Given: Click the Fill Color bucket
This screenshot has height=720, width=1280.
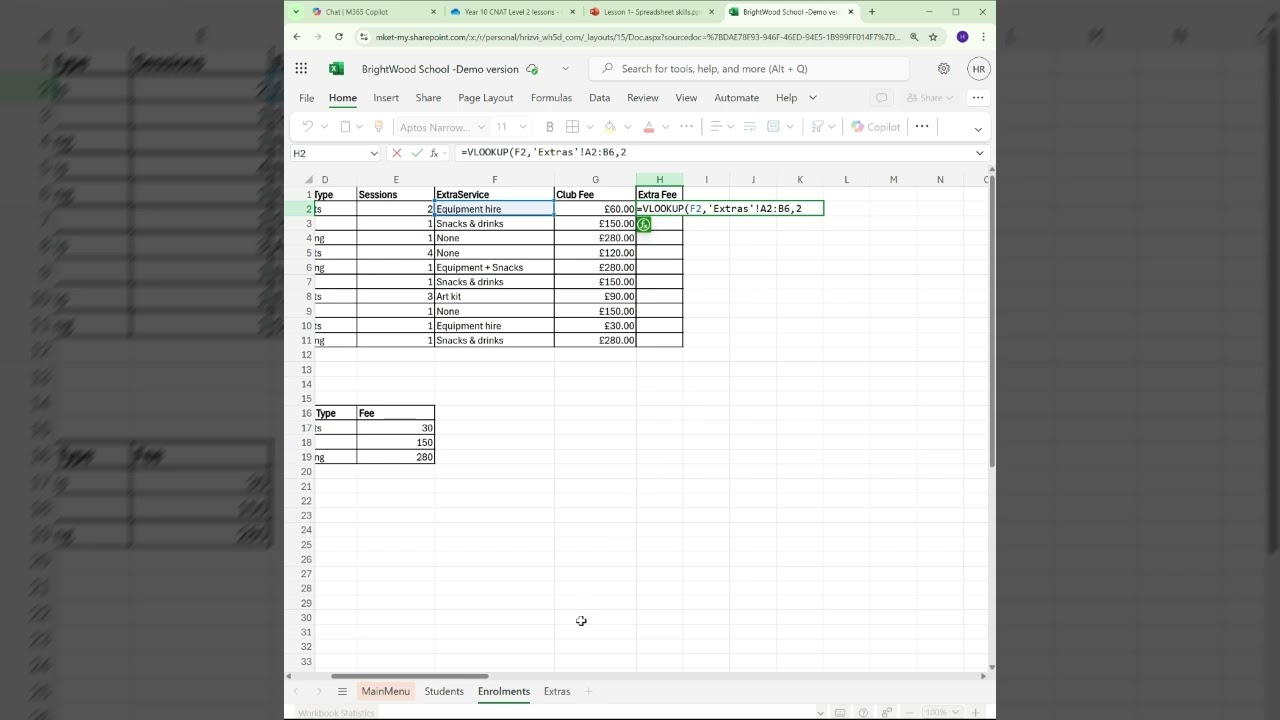Looking at the screenshot, I should pos(610,127).
